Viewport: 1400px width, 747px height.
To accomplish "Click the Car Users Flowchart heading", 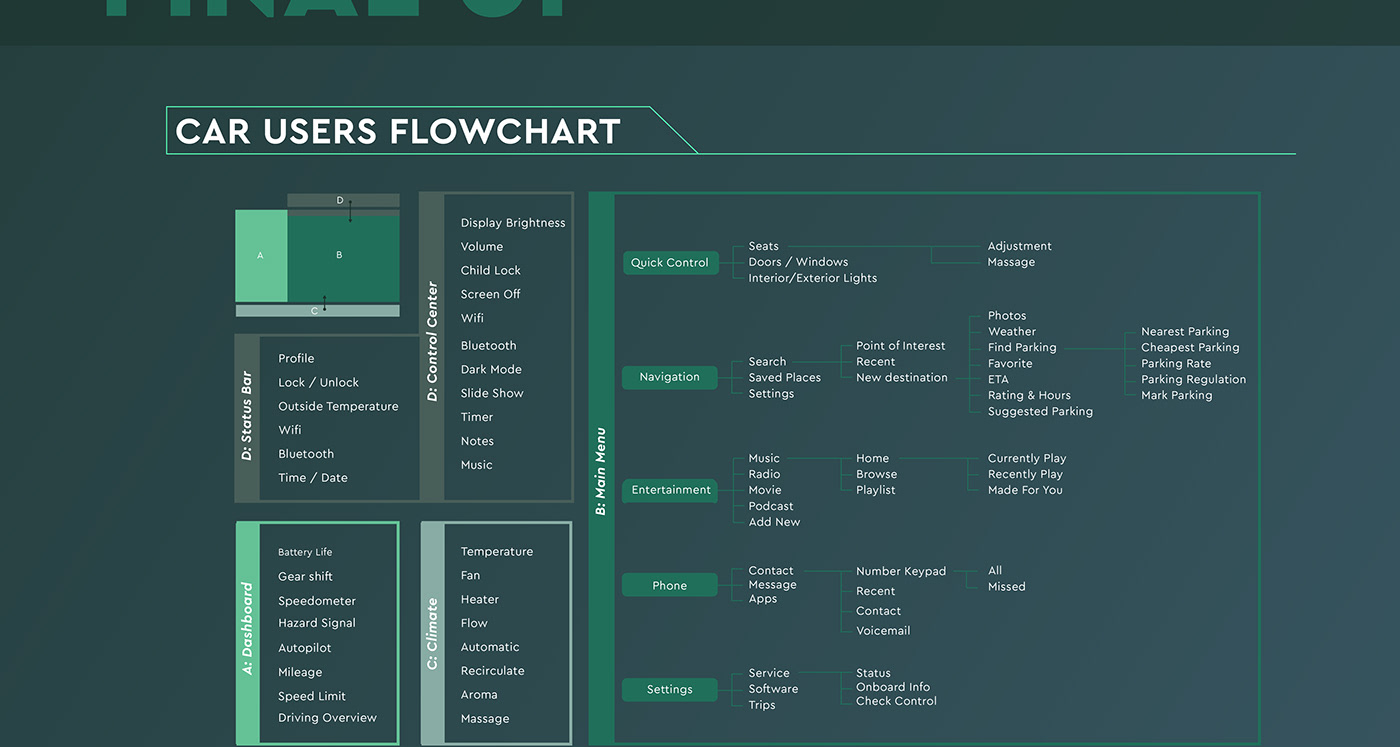I will pyautogui.click(x=398, y=131).
